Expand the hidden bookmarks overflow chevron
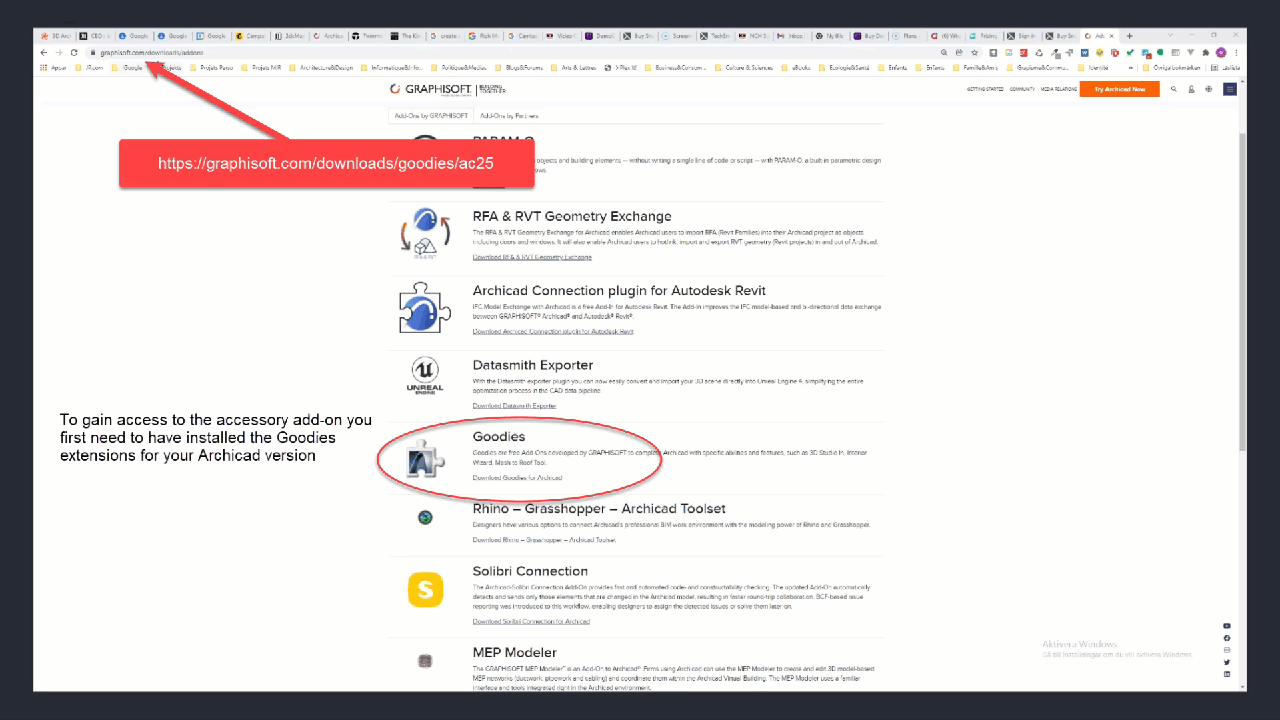Screen dimensions: 1280x720 pyautogui.click(x=1130, y=68)
